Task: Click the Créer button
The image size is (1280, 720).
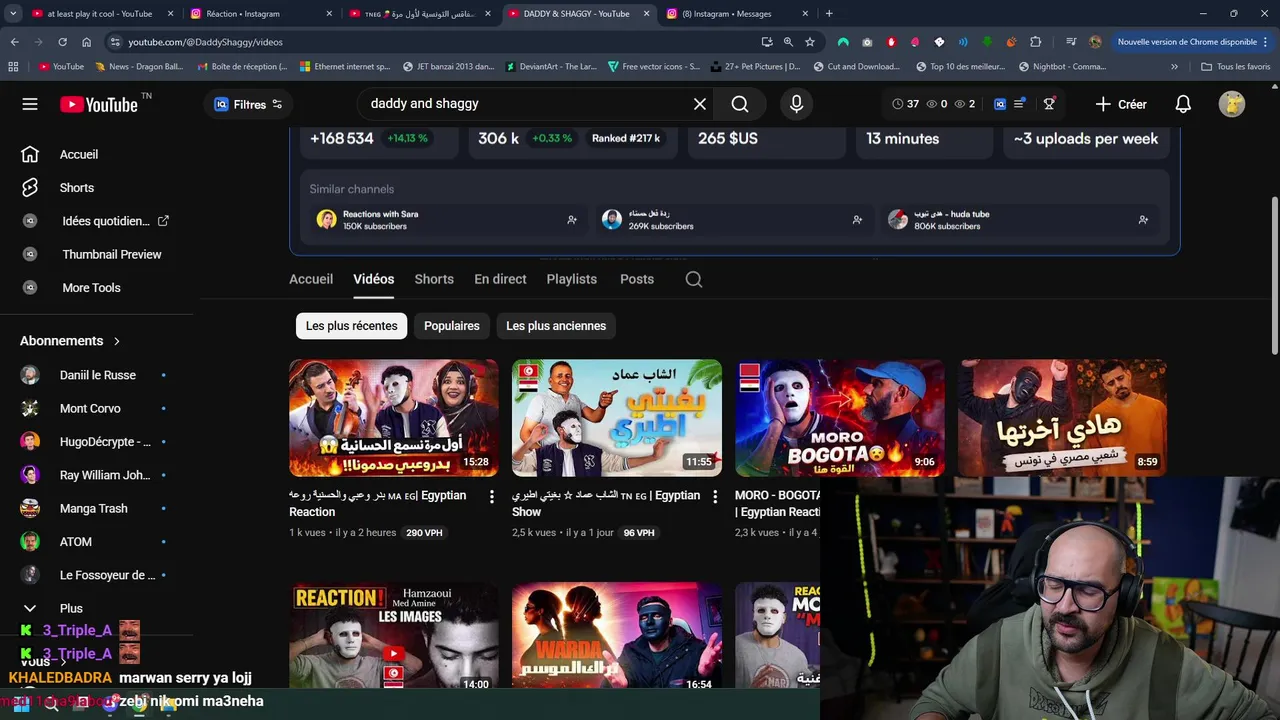Action: point(1121,104)
